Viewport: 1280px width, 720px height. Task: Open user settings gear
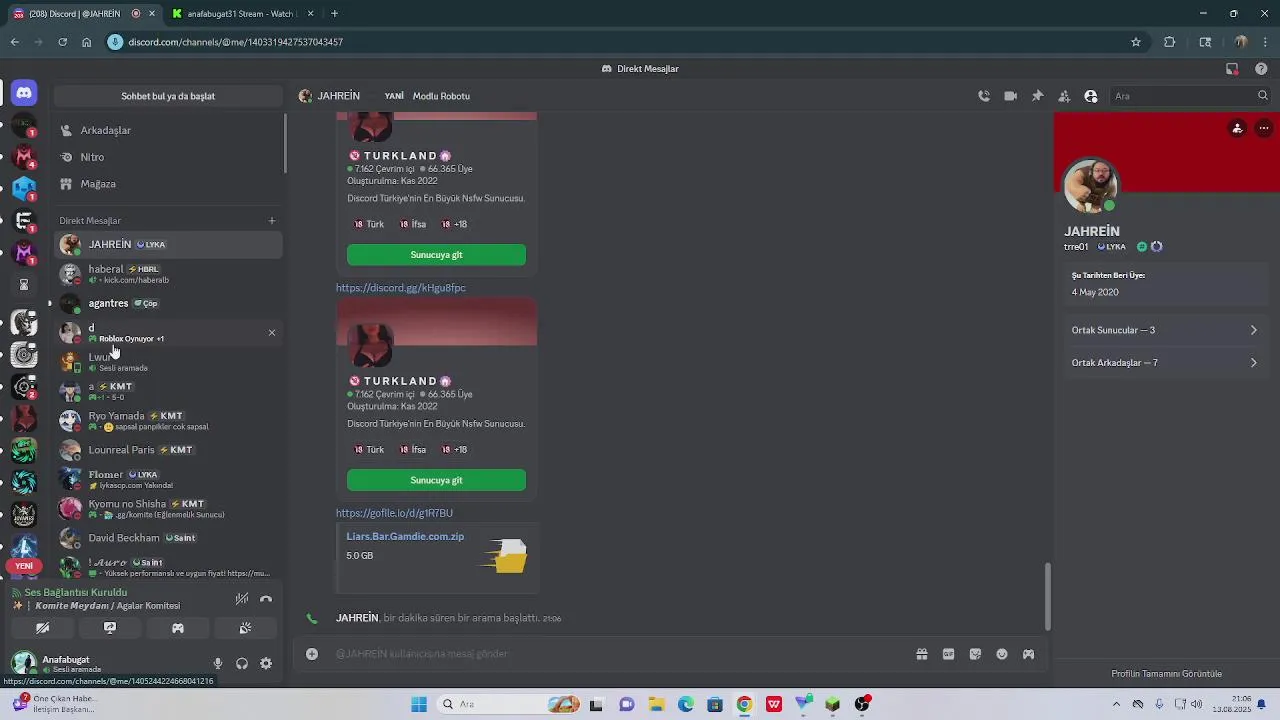pos(266,664)
